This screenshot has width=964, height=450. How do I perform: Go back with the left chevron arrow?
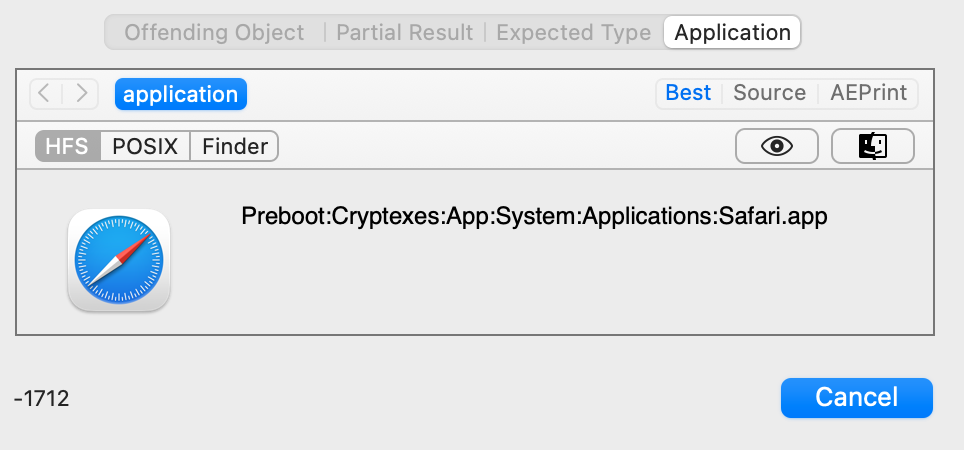[x=45, y=94]
